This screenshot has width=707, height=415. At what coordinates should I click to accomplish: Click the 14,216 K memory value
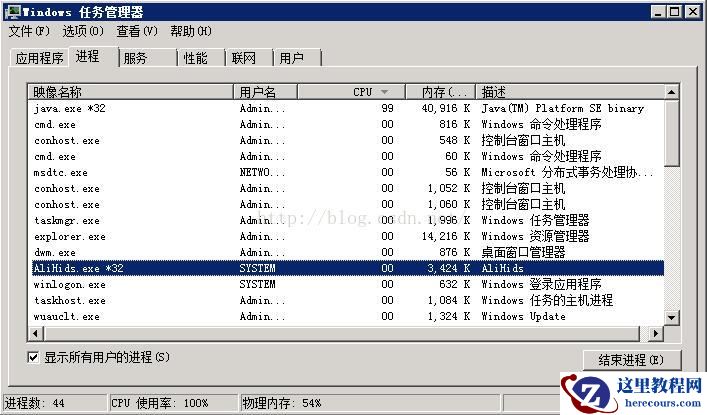(x=446, y=236)
